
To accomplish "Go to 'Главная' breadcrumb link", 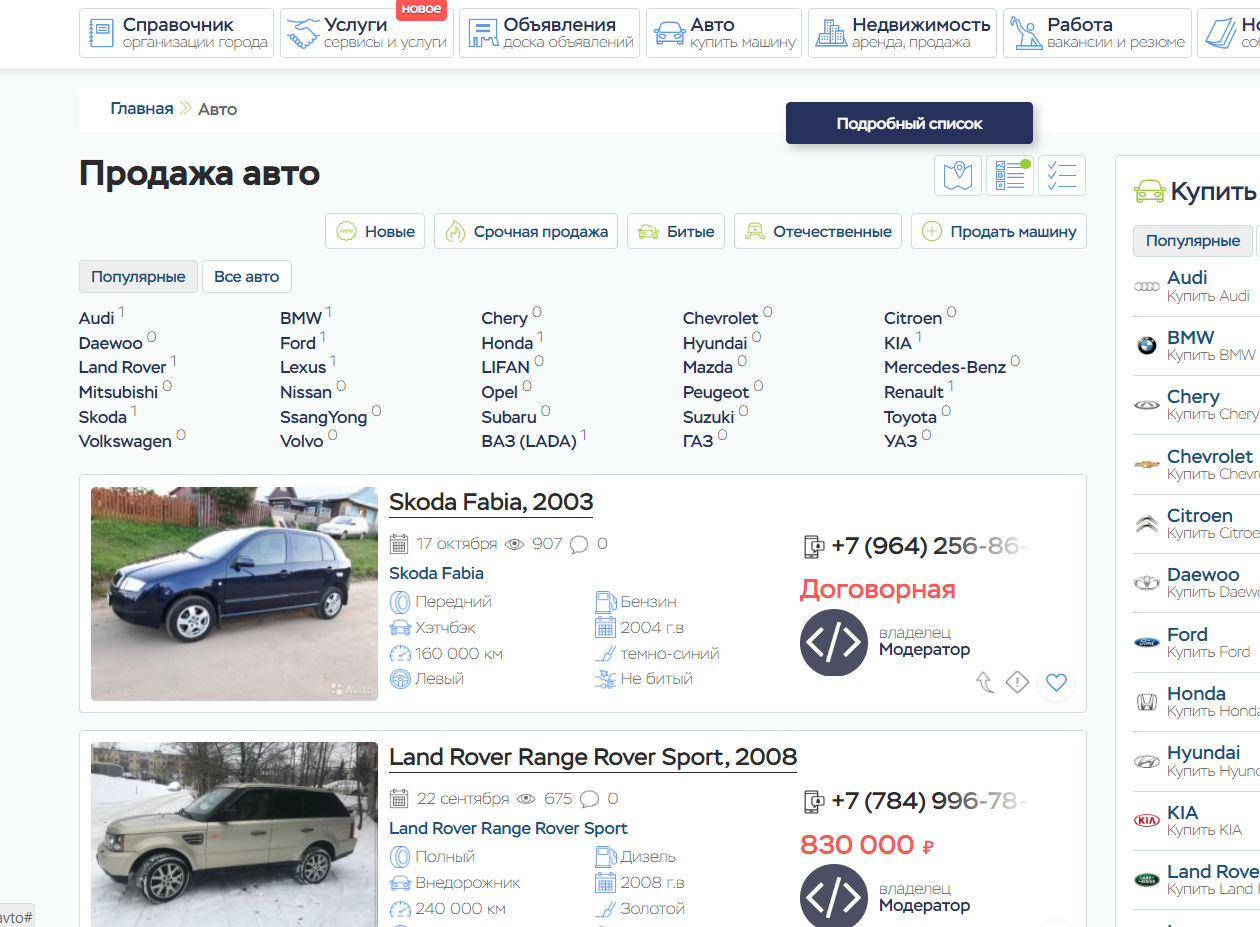I will click(141, 109).
